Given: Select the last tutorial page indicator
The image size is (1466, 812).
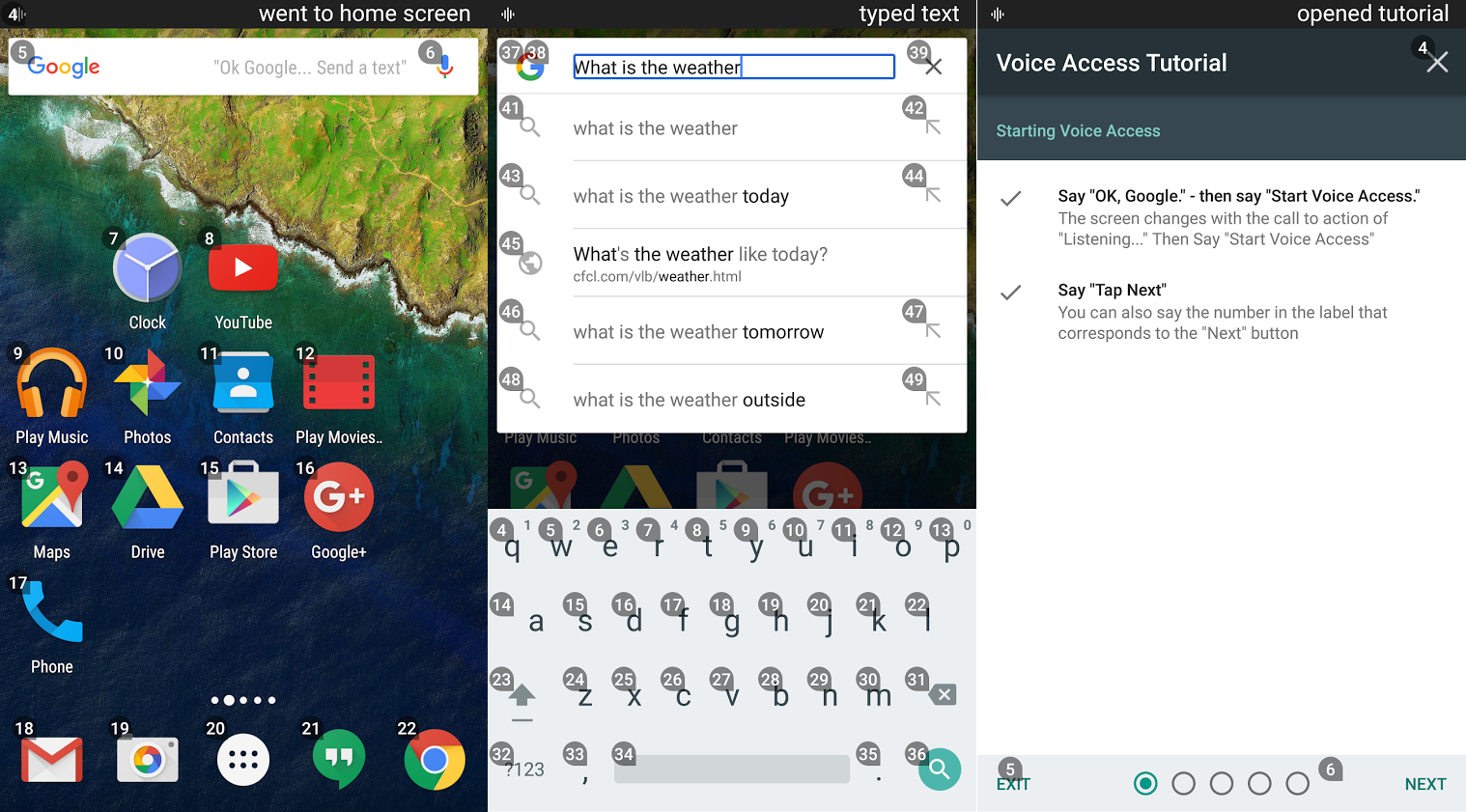Looking at the screenshot, I should (x=1297, y=784).
